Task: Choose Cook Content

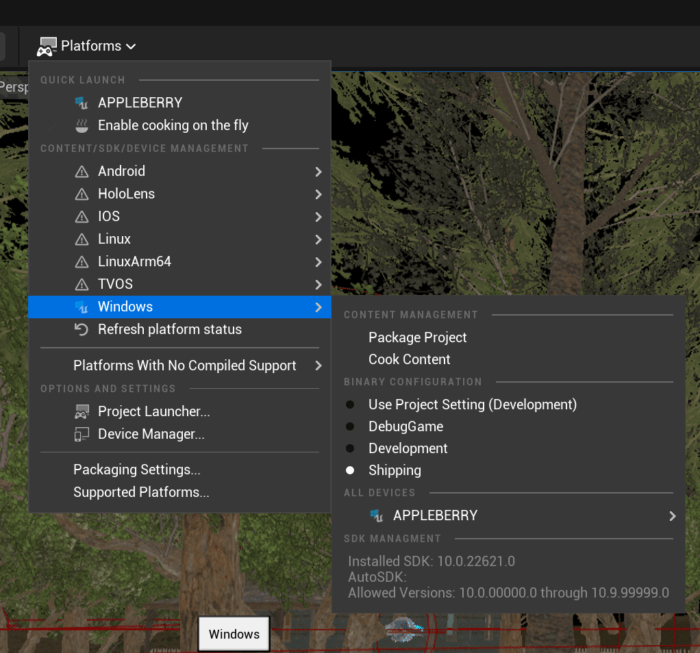Action: point(409,359)
